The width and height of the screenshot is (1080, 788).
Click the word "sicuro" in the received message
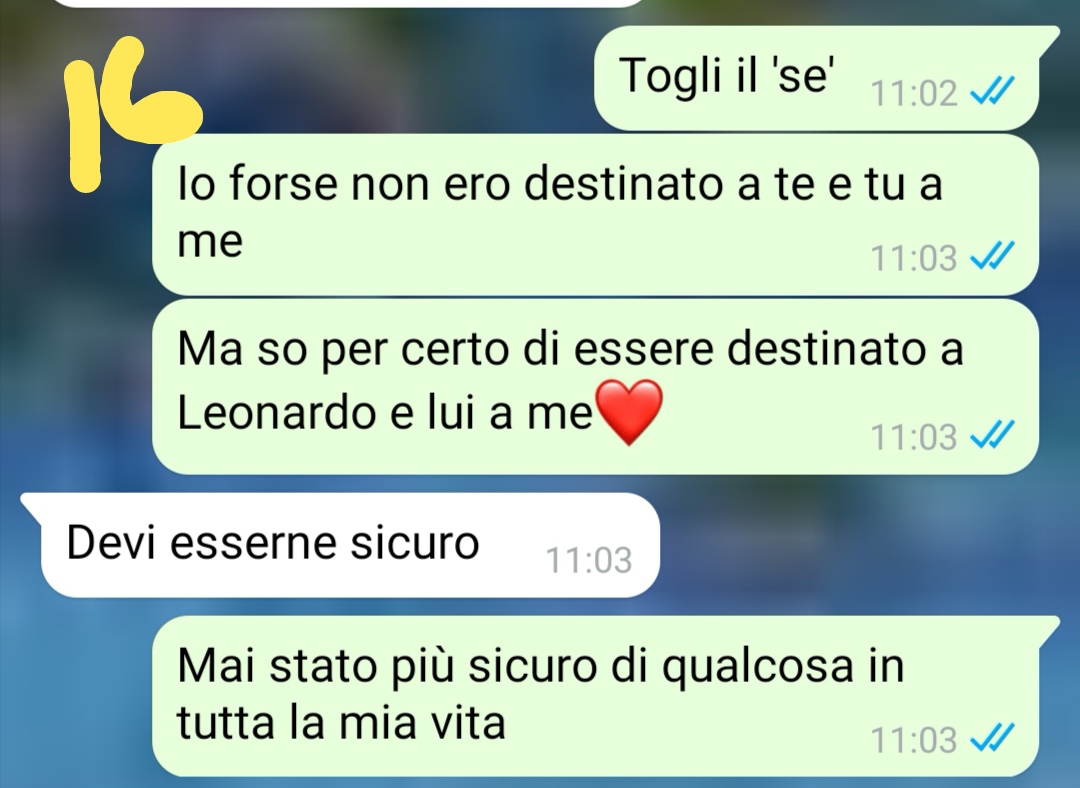click(x=415, y=543)
